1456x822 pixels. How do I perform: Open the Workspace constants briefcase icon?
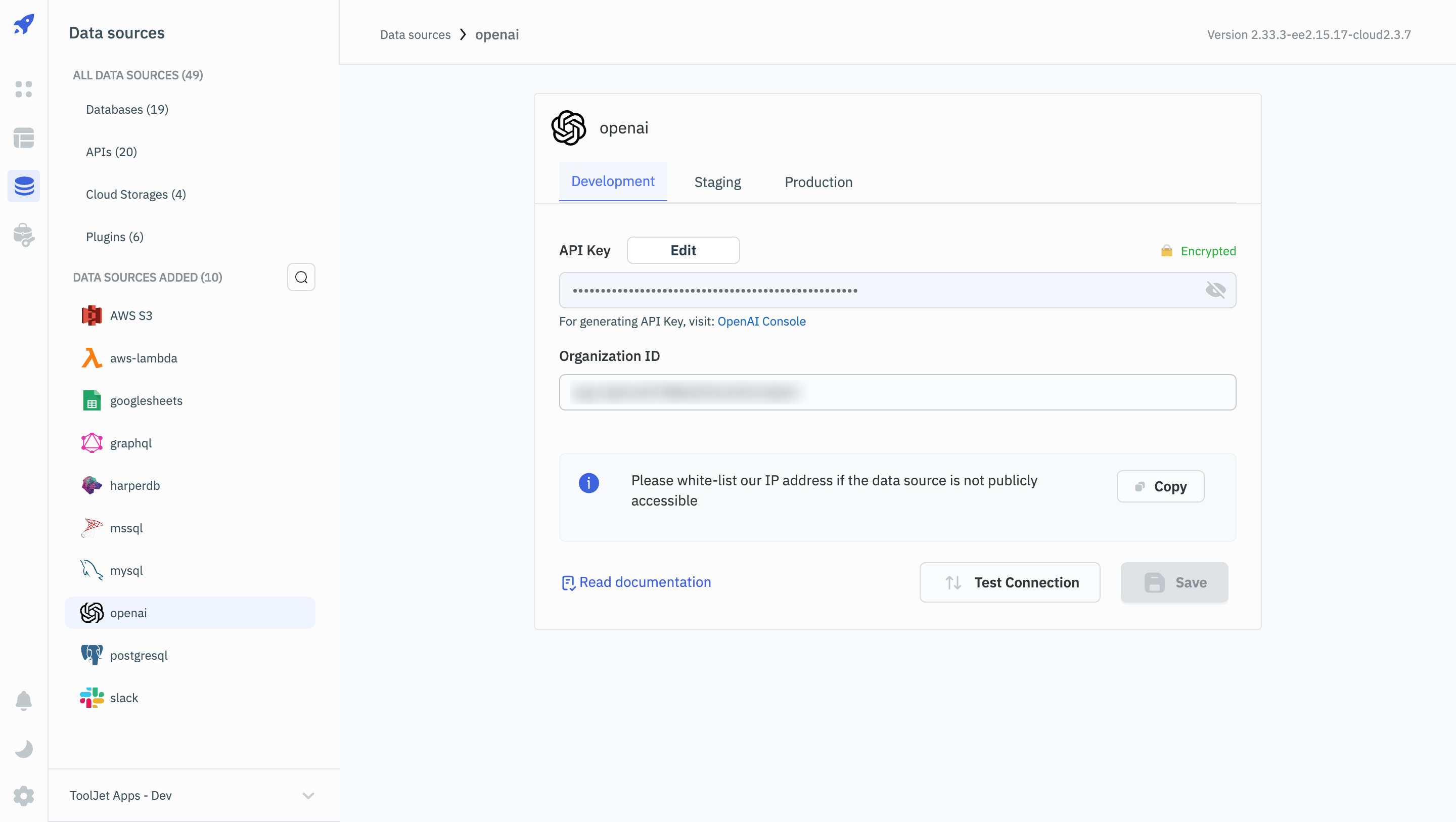24,235
